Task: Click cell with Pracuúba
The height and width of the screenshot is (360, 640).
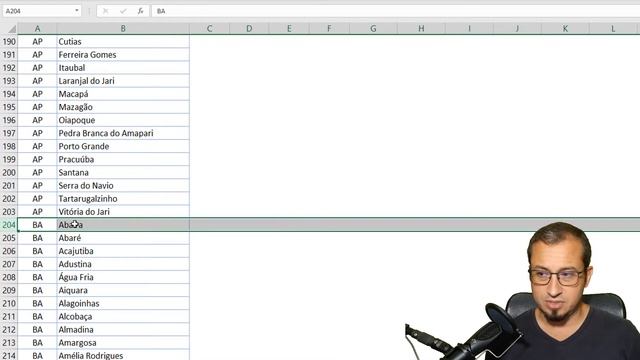Action: tap(123, 159)
